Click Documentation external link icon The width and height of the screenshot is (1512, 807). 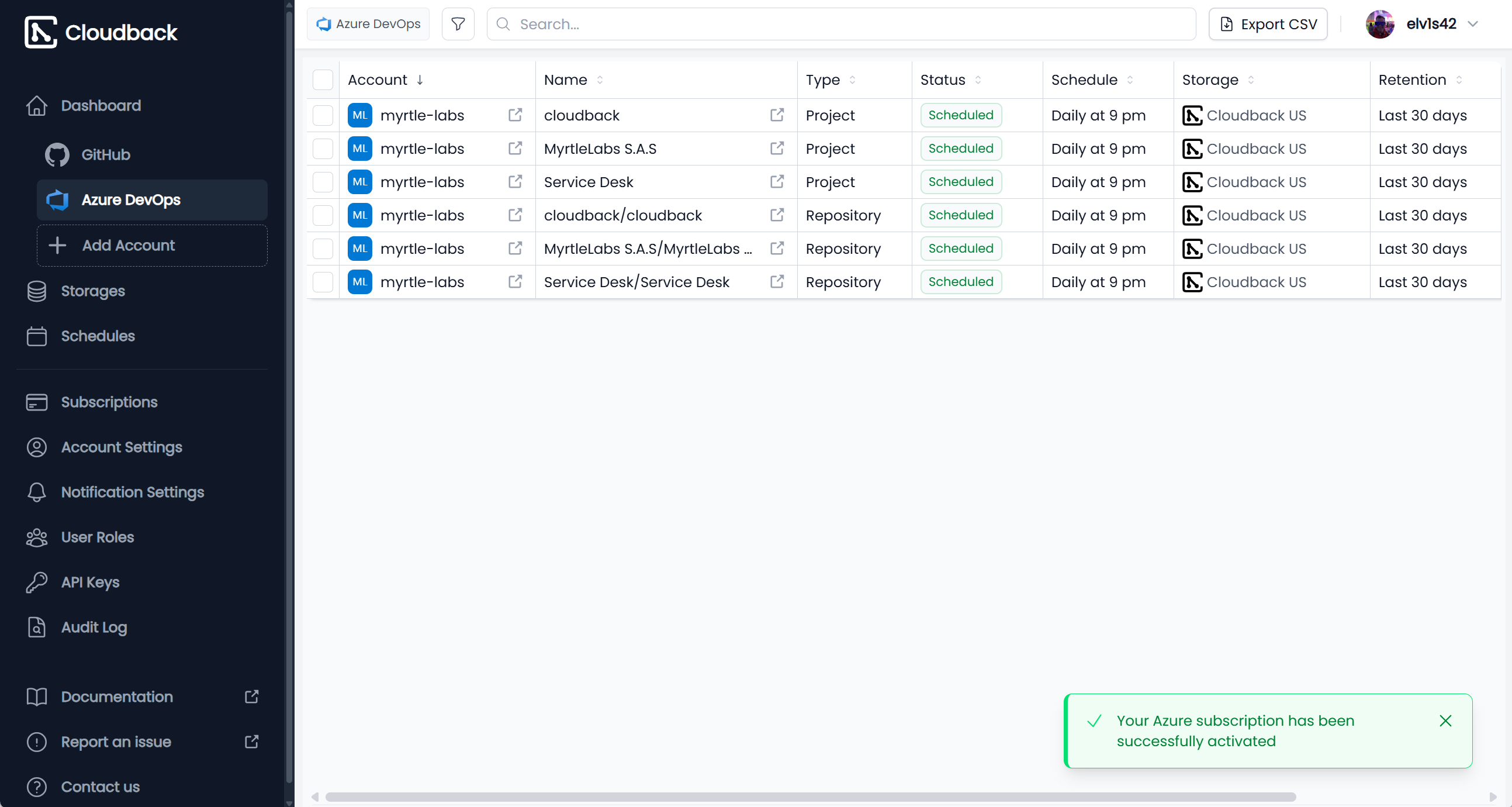tap(251, 696)
